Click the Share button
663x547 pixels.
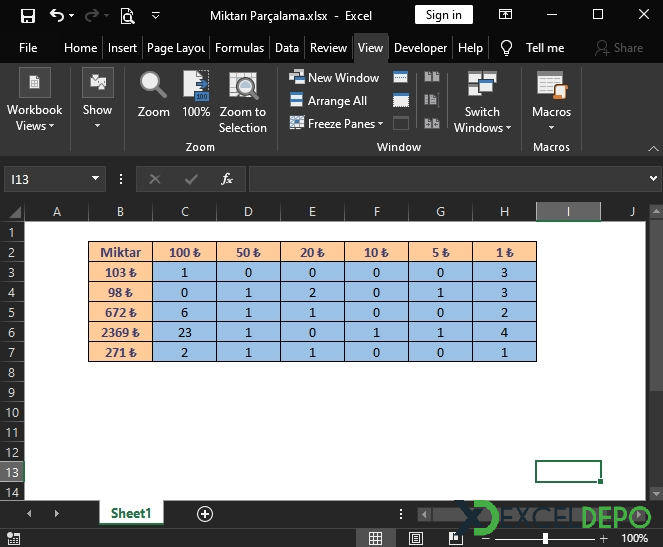[619, 48]
